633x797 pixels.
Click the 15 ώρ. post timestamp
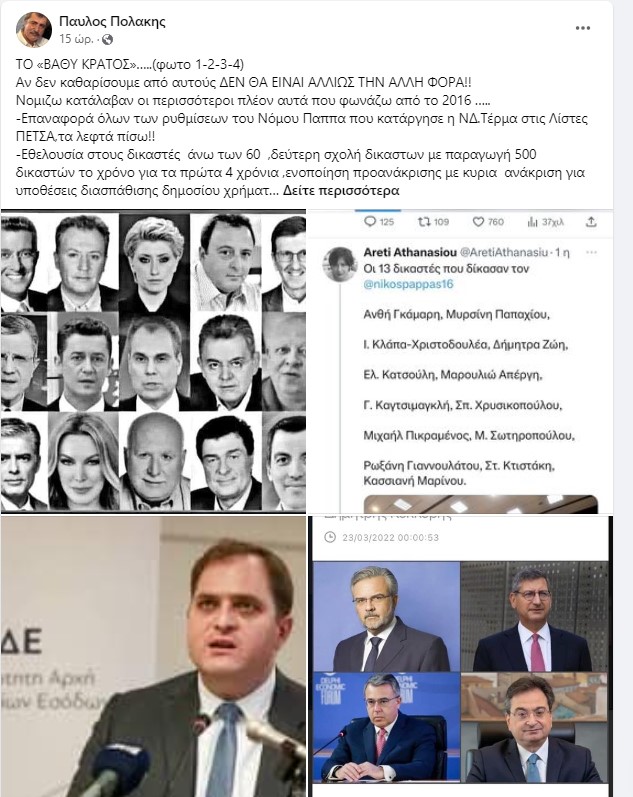(x=76, y=39)
